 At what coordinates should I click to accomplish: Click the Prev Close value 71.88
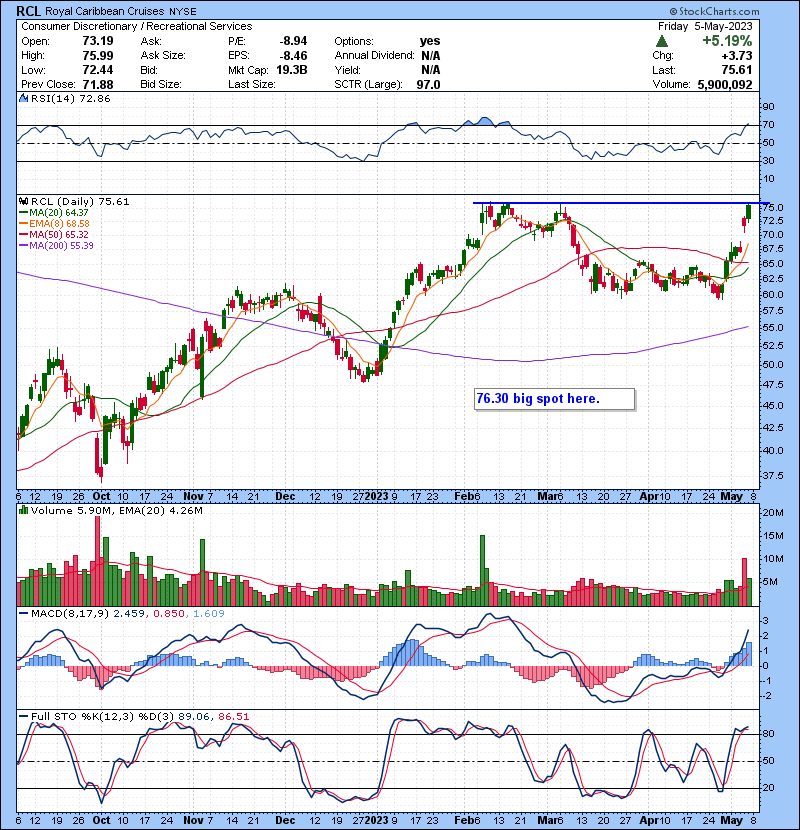[x=98, y=84]
